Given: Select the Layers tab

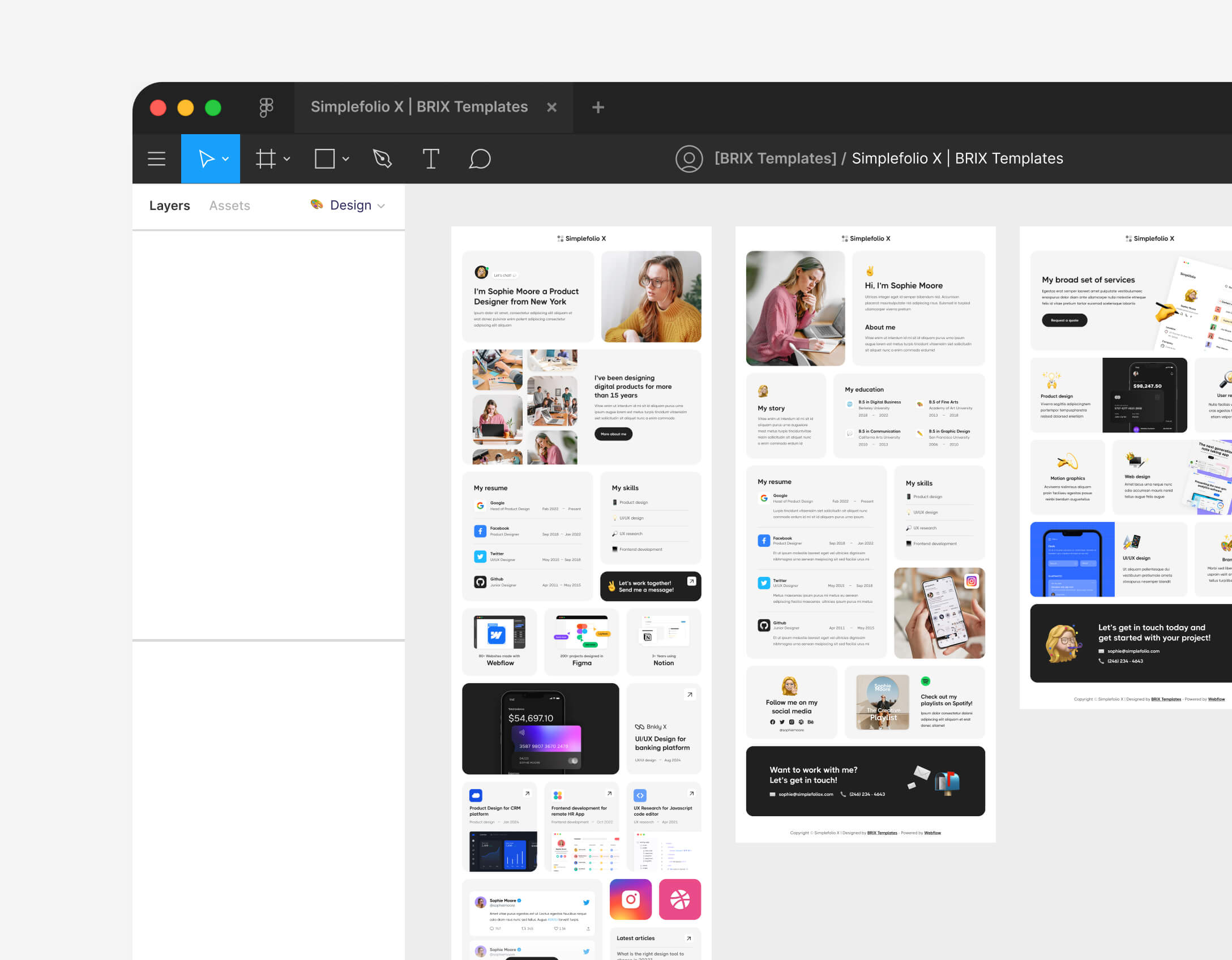Looking at the screenshot, I should click(x=169, y=205).
